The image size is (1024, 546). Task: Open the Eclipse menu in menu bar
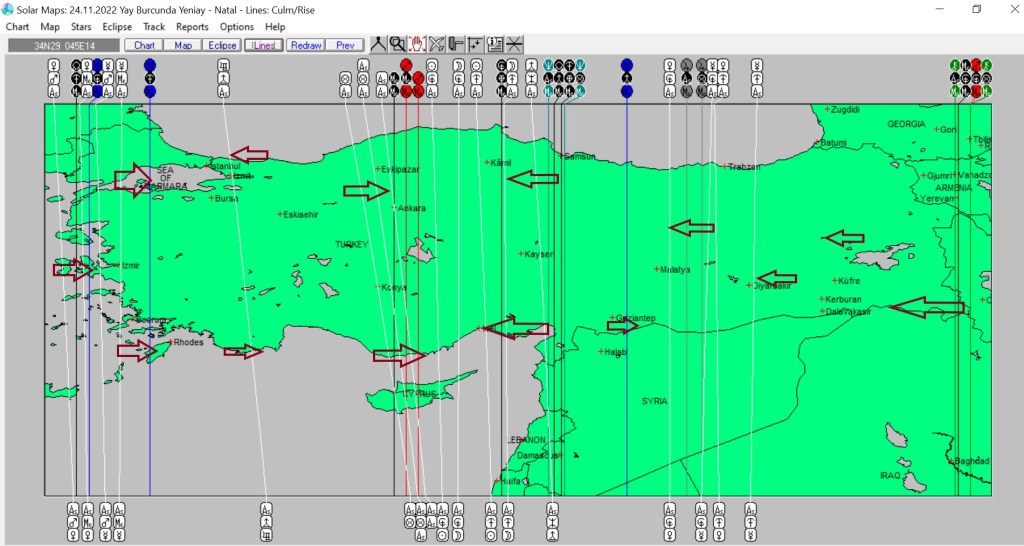[117, 27]
